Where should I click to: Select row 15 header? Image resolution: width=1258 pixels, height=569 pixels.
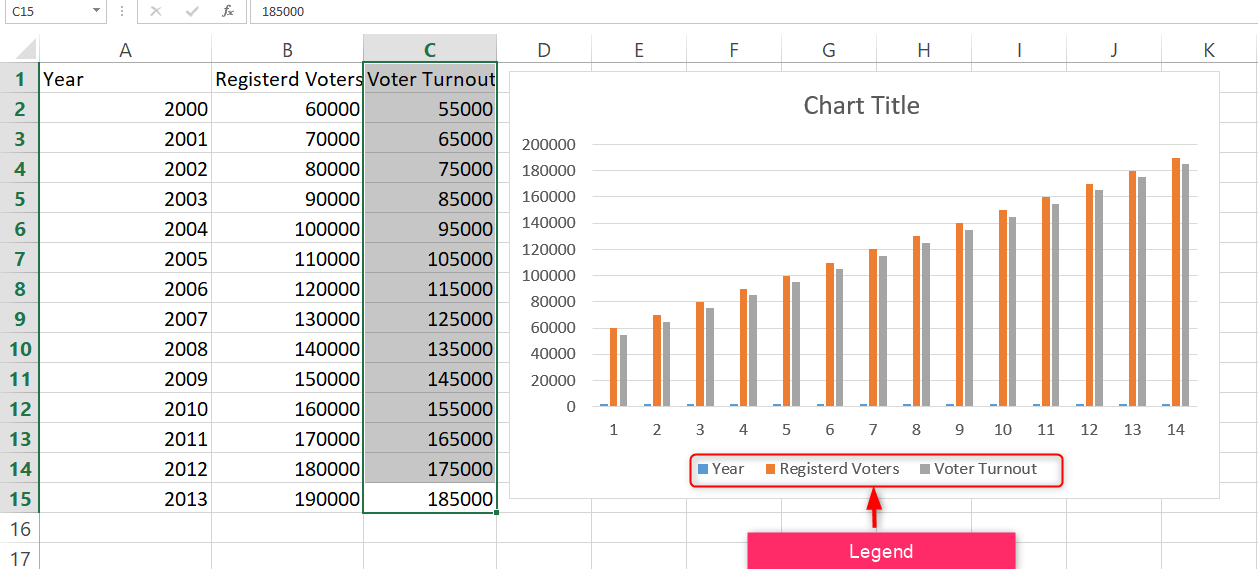(20, 498)
